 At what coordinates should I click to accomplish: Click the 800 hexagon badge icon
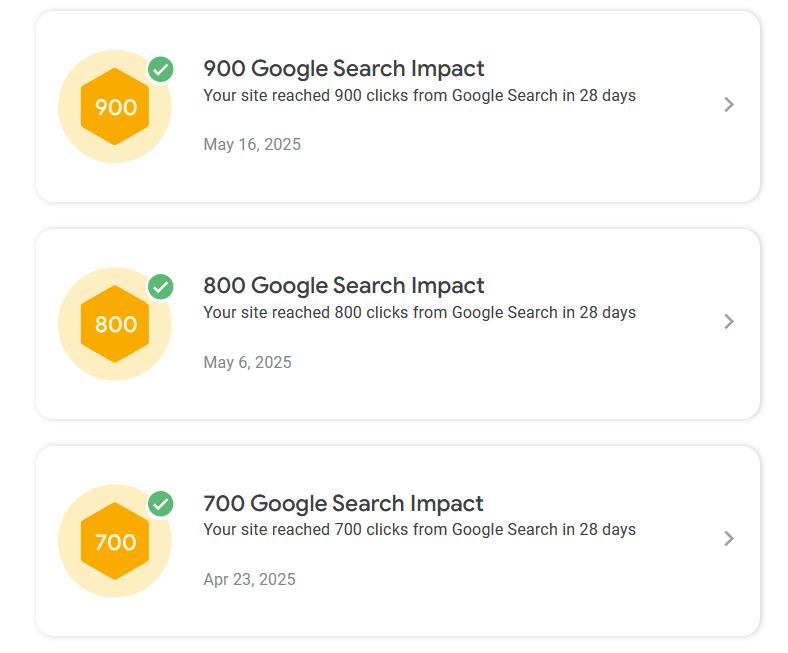tap(115, 324)
